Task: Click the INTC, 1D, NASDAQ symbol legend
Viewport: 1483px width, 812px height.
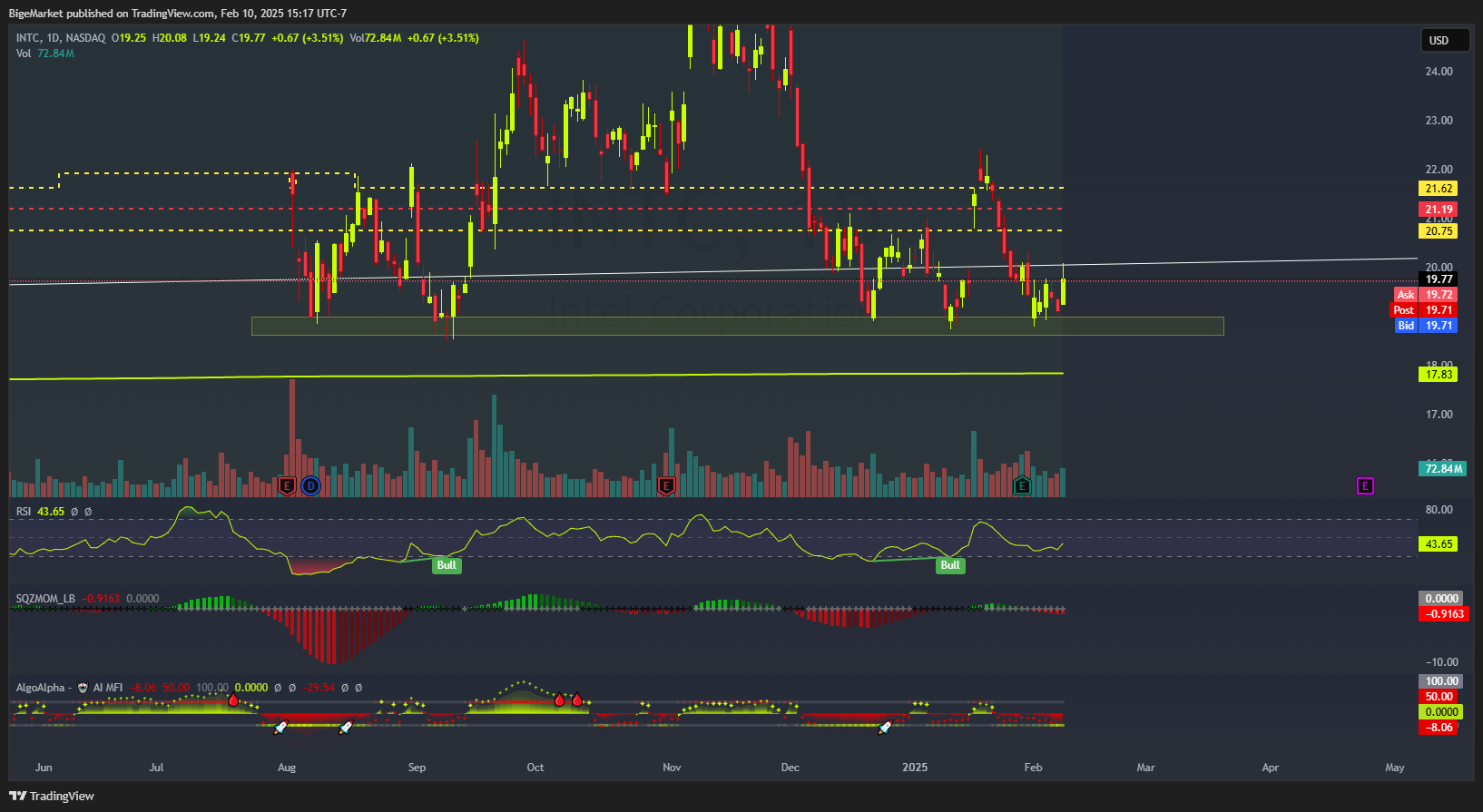Action: point(60,38)
